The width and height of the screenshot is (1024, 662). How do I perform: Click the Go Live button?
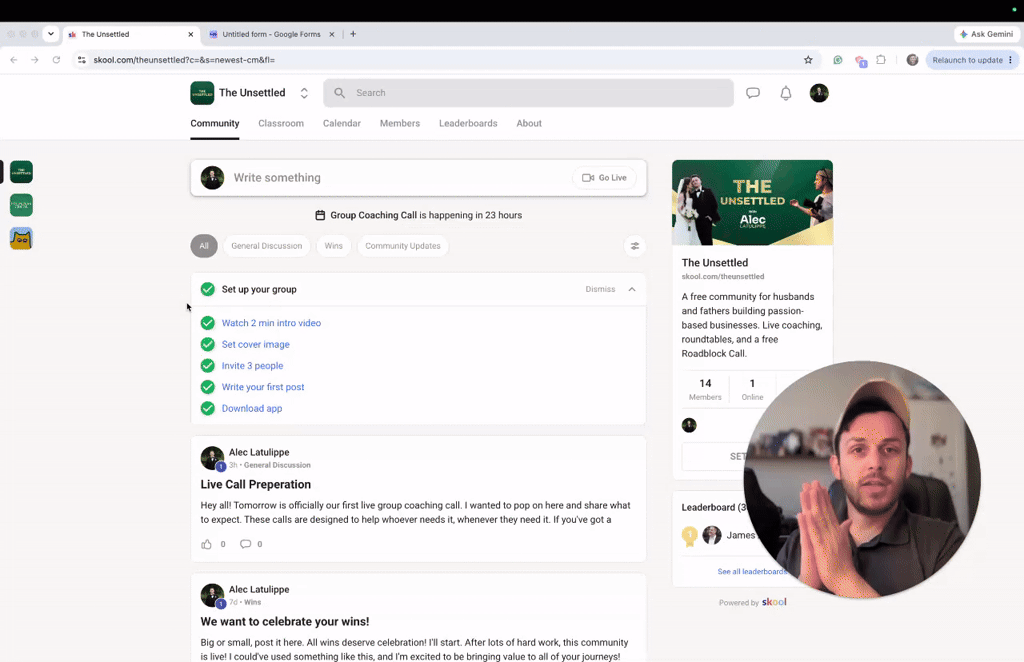(x=604, y=178)
